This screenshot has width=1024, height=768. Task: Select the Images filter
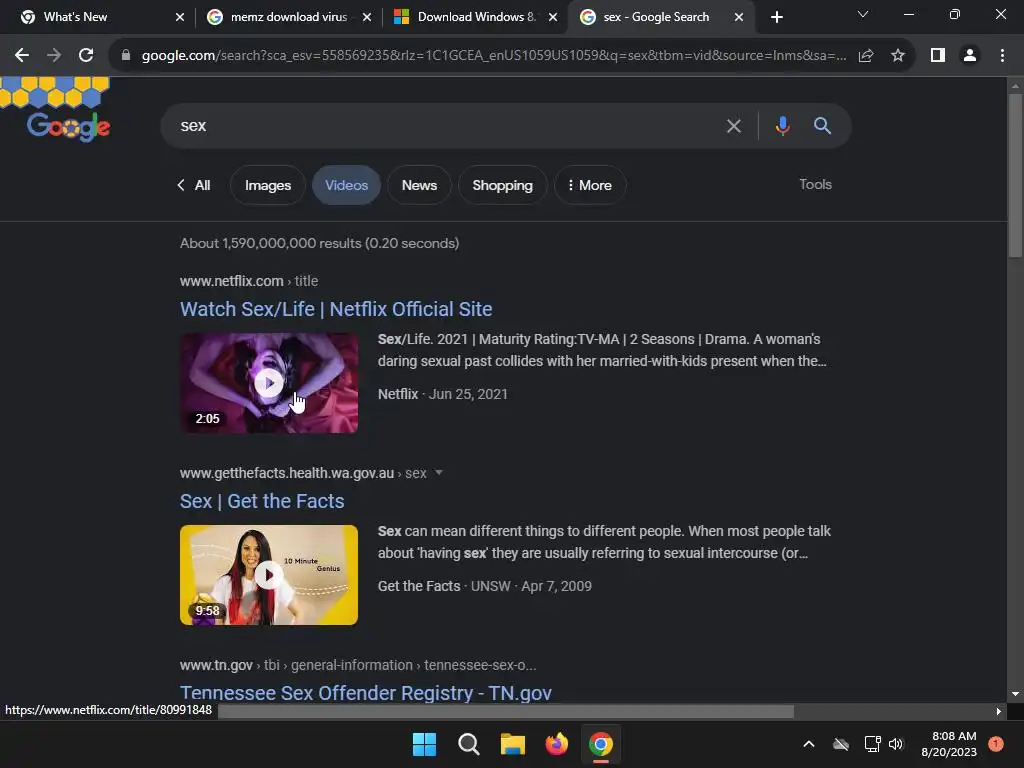click(x=268, y=185)
